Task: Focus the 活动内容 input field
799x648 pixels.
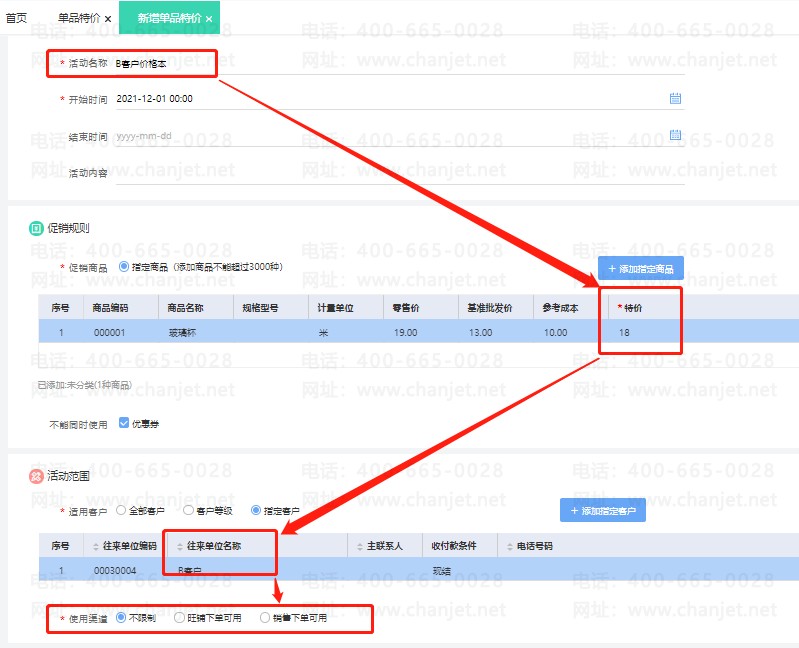Action: (400, 174)
